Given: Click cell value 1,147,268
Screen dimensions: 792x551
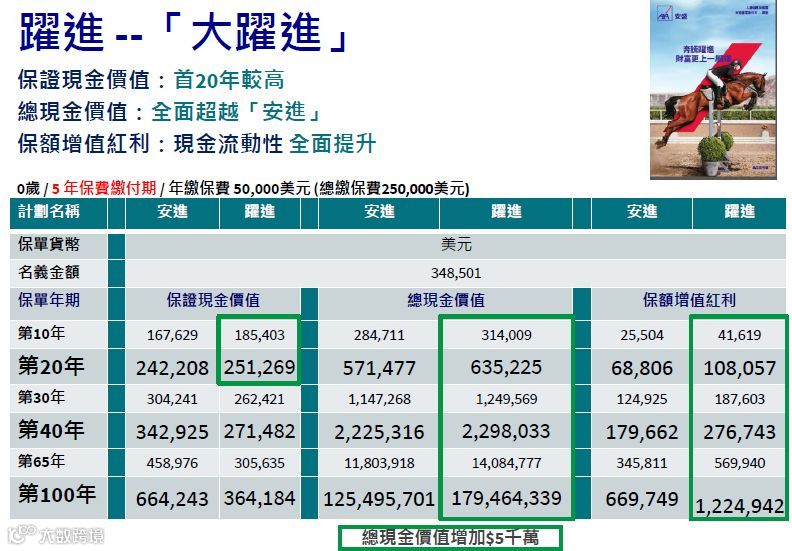Looking at the screenshot, I should pos(379,399).
